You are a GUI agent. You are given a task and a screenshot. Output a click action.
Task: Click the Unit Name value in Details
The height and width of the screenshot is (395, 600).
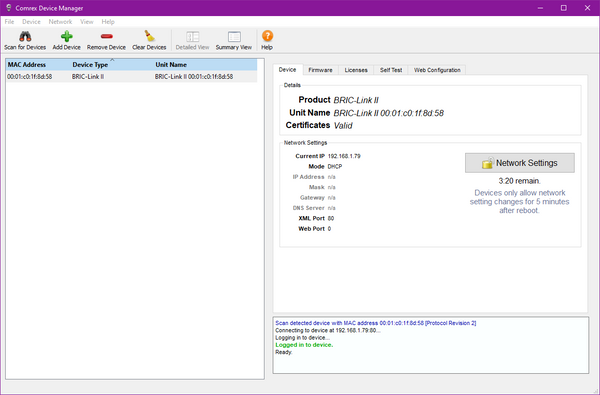(x=389, y=113)
